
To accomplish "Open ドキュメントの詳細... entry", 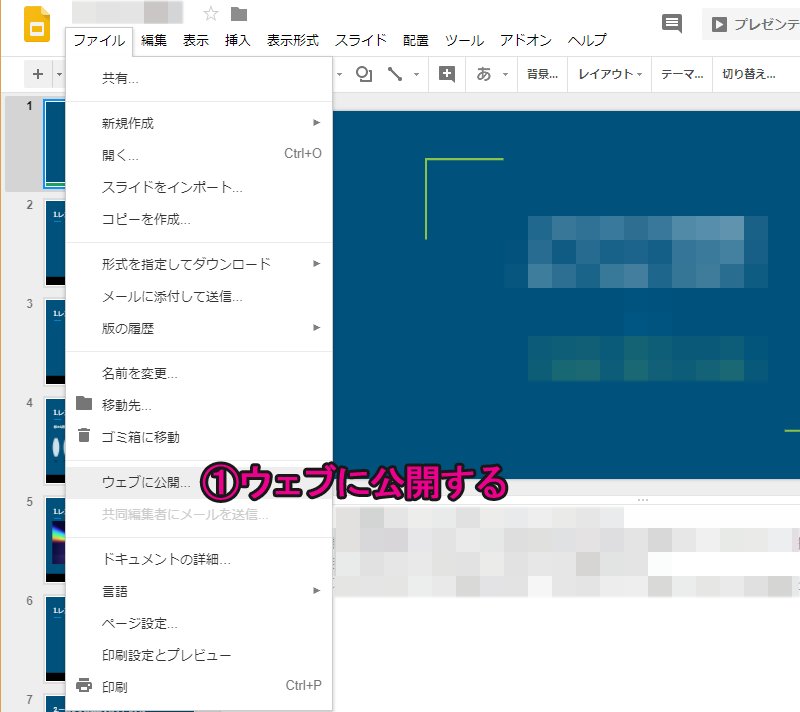I will click(199, 560).
